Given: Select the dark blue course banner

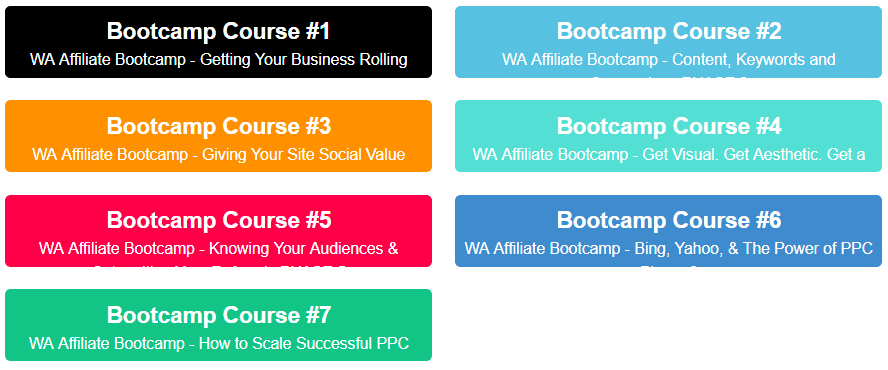Looking at the screenshot, I should (668, 231).
